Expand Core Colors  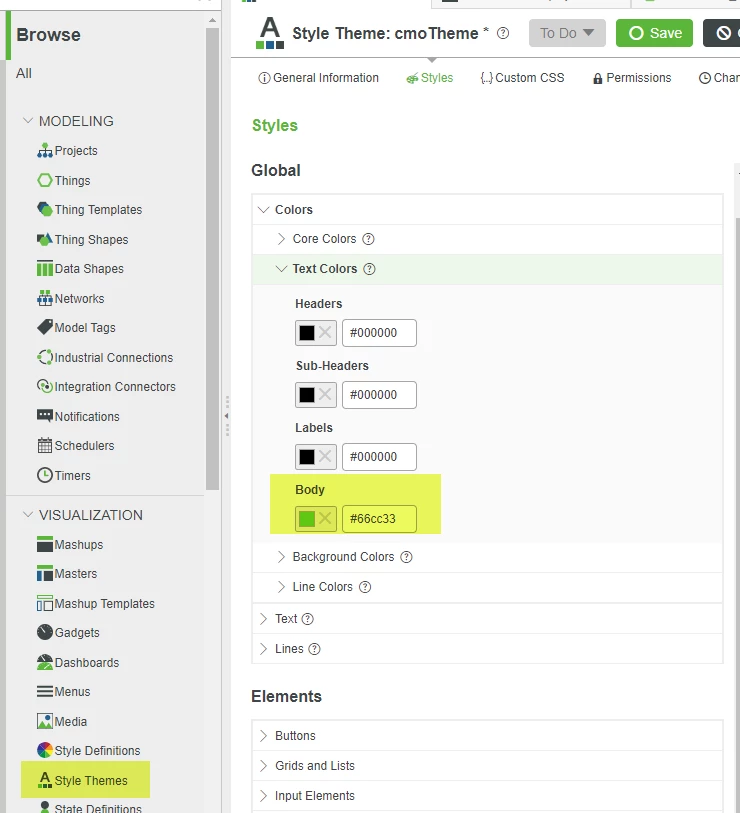pos(281,239)
